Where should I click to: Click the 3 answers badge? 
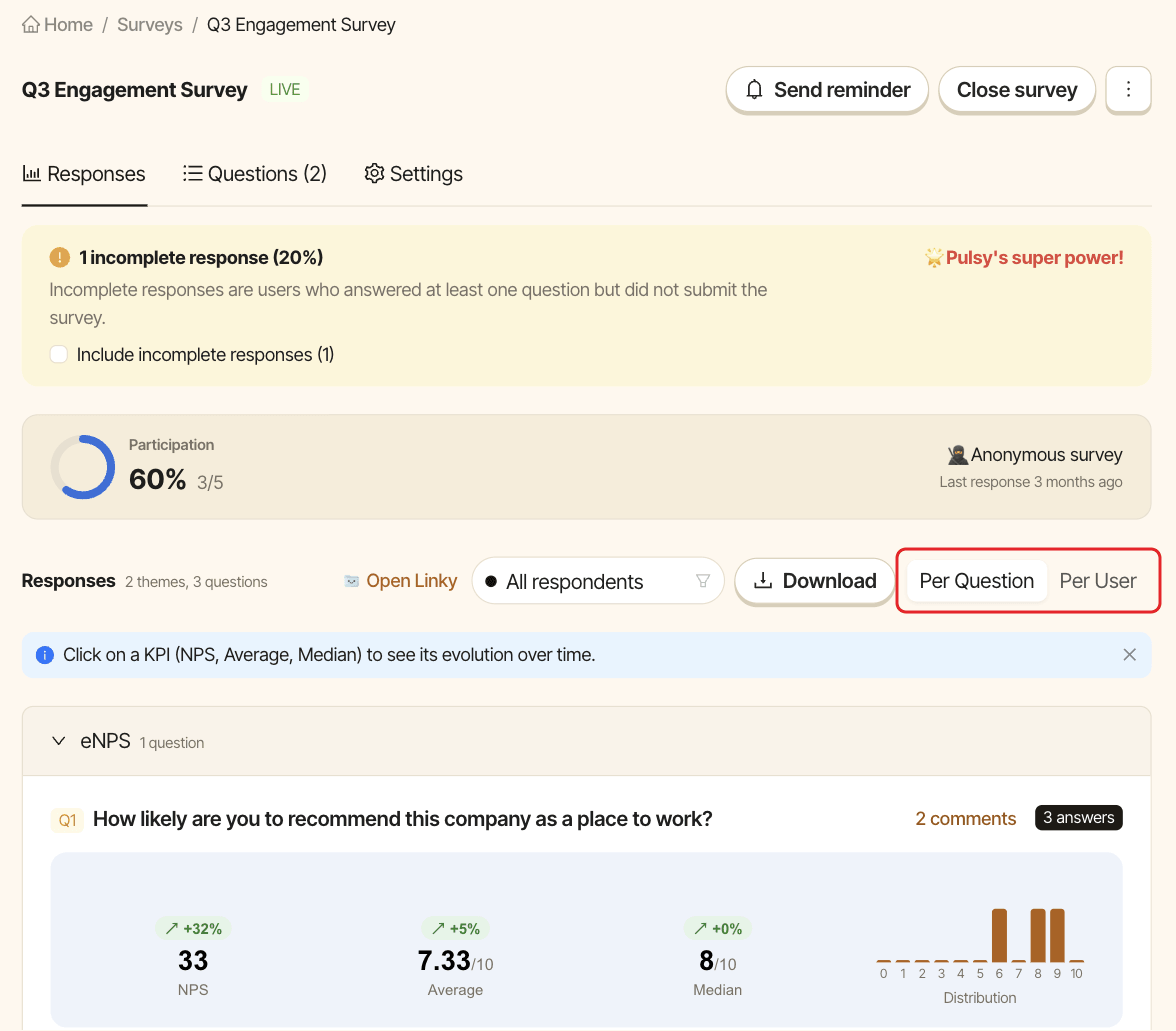(x=1078, y=818)
